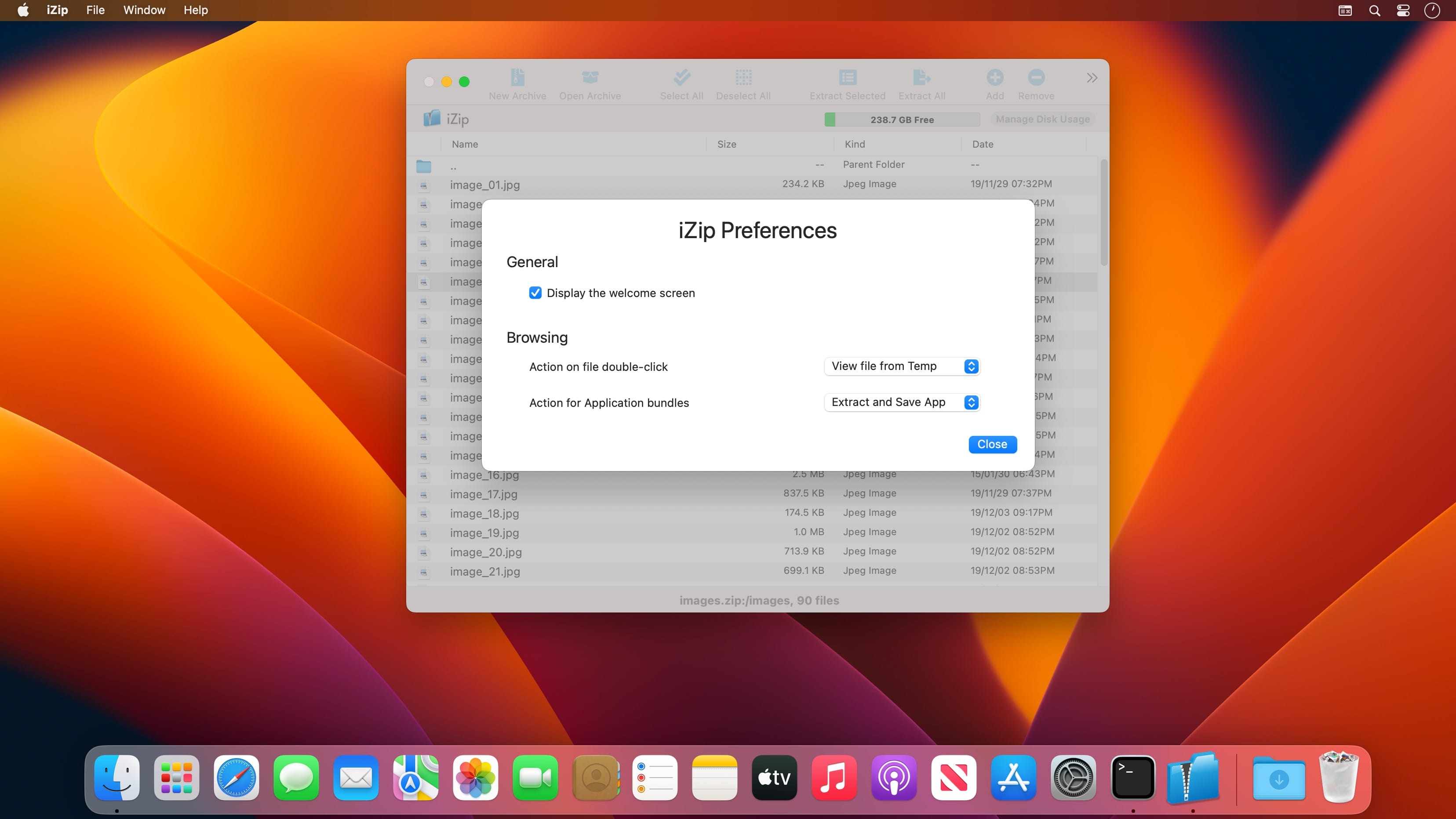1456x819 pixels.
Task: Click the Manage Disk Usage button
Action: coord(1042,119)
